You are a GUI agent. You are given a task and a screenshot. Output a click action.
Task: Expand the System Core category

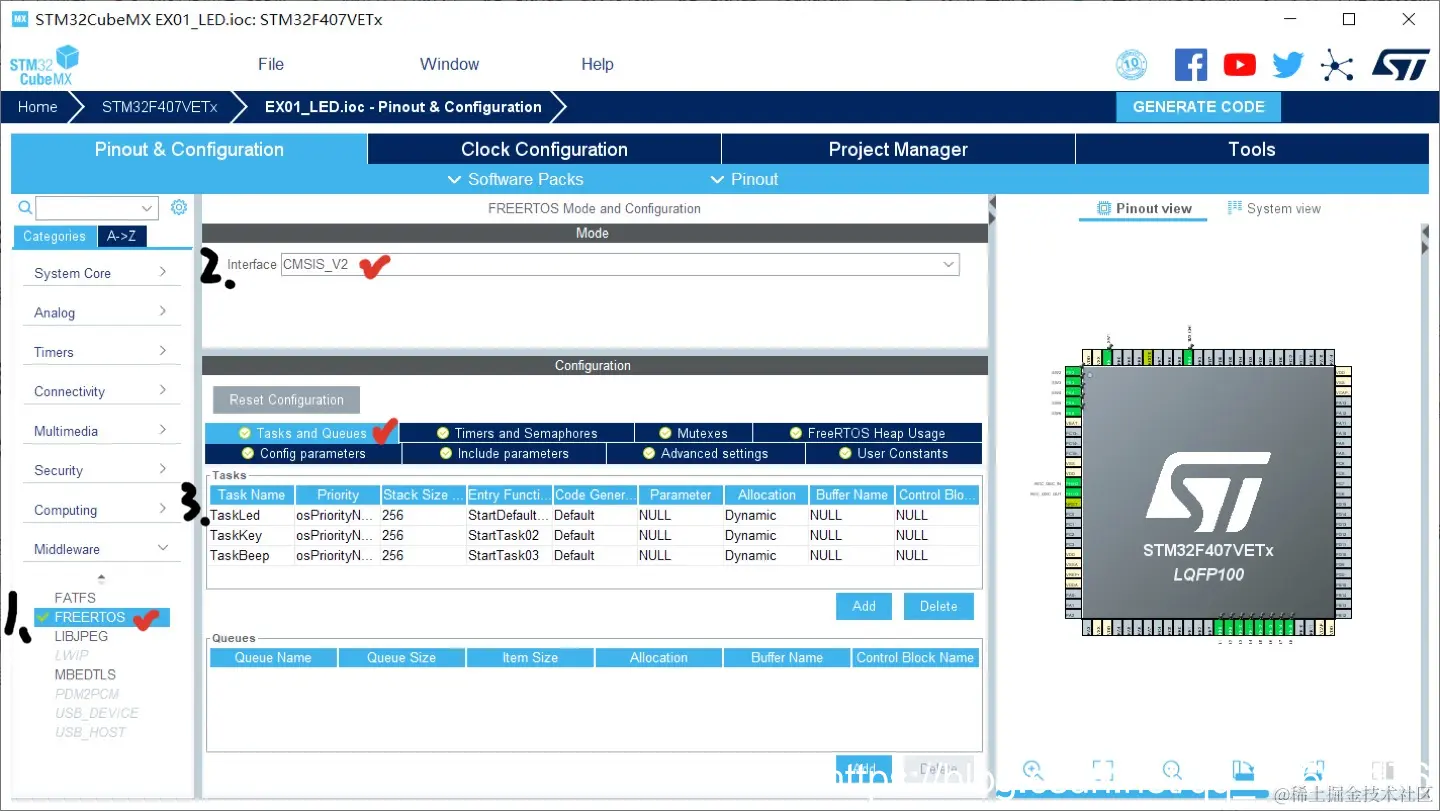click(101, 273)
